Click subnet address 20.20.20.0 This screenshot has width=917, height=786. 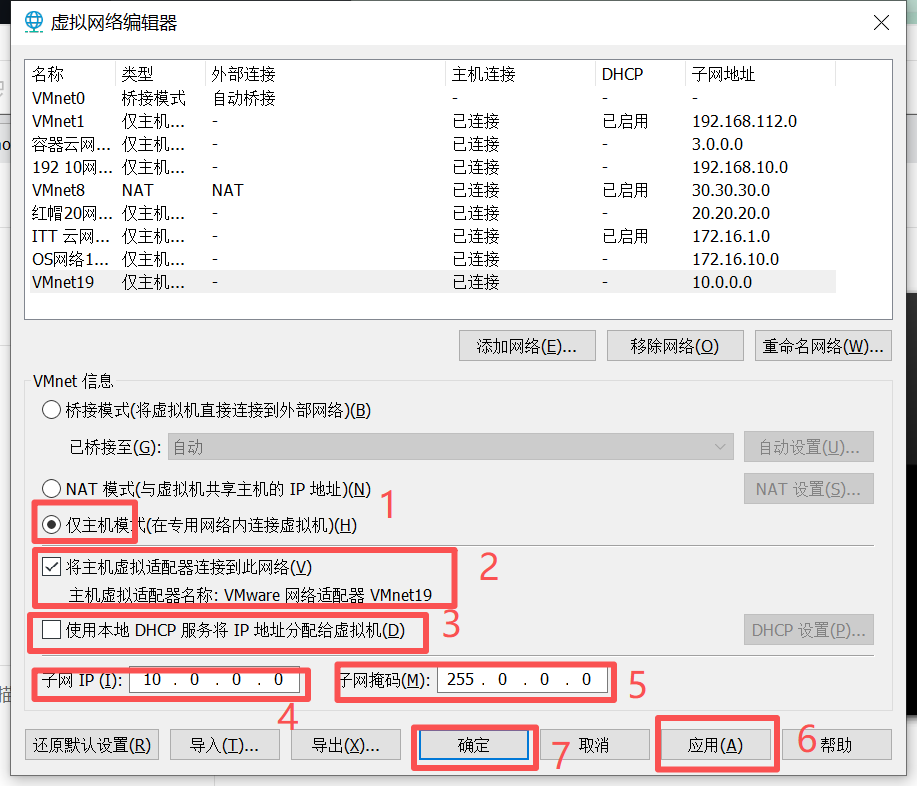click(731, 213)
